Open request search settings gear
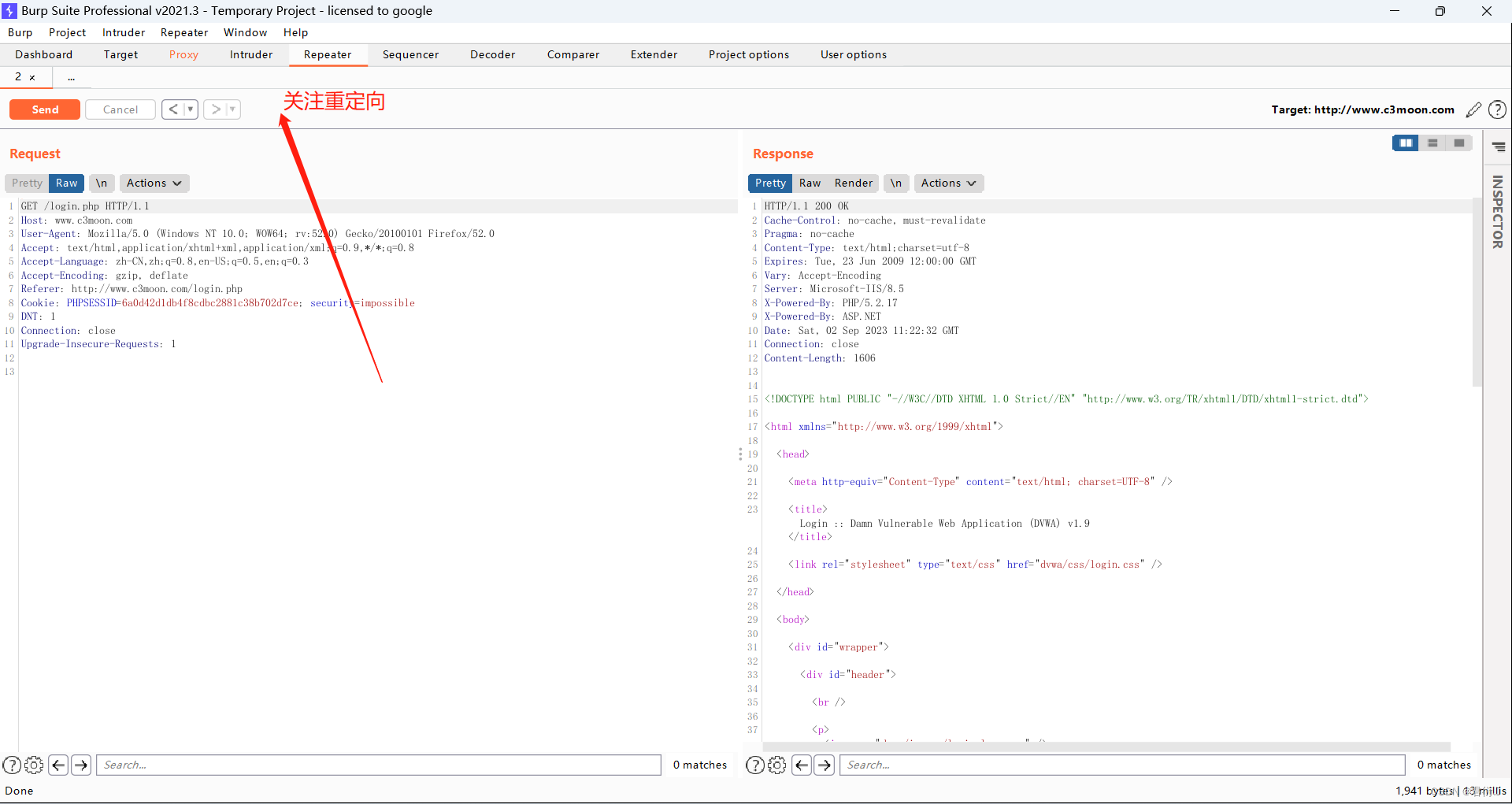 [x=34, y=765]
